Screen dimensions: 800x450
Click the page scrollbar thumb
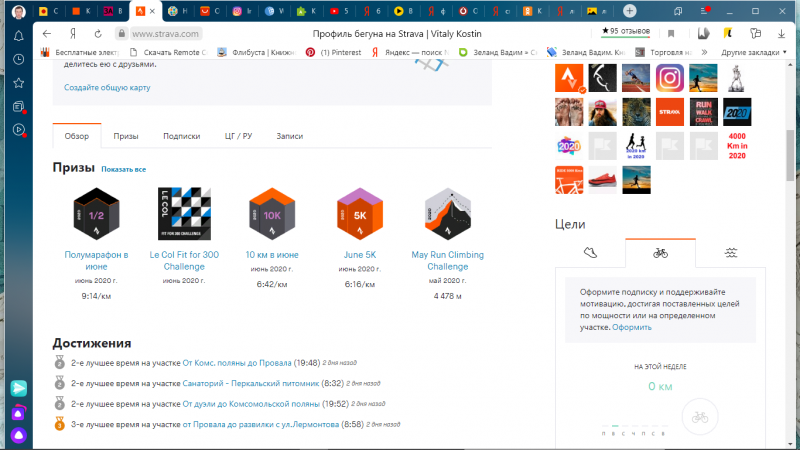coord(790,155)
